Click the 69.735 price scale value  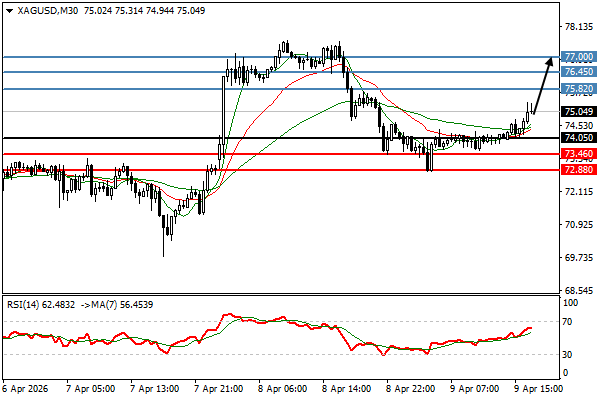click(579, 257)
